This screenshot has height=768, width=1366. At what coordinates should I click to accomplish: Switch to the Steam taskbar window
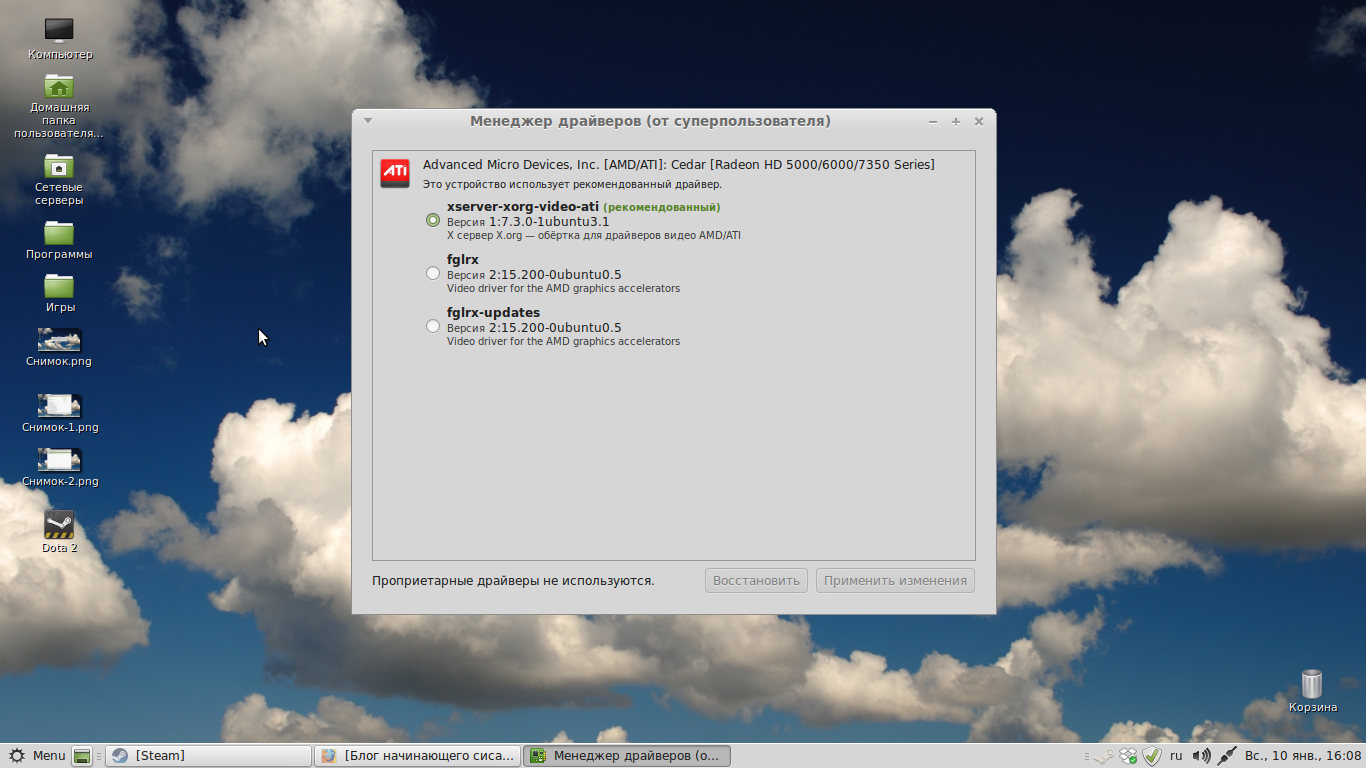click(x=208, y=756)
